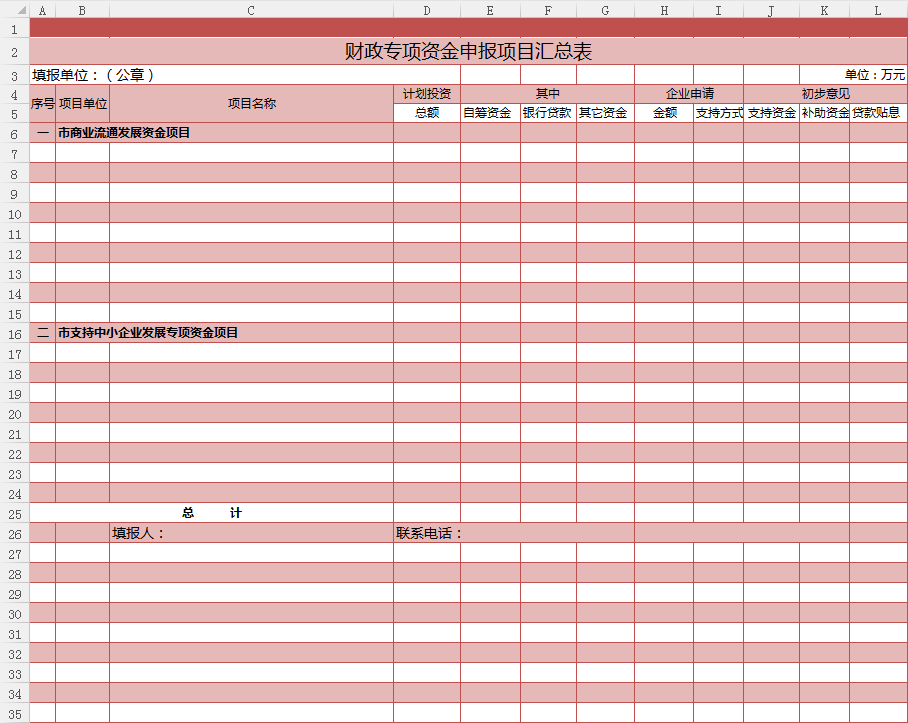Select row 25 header
Viewport: 908px width, 723px height.
(14, 513)
